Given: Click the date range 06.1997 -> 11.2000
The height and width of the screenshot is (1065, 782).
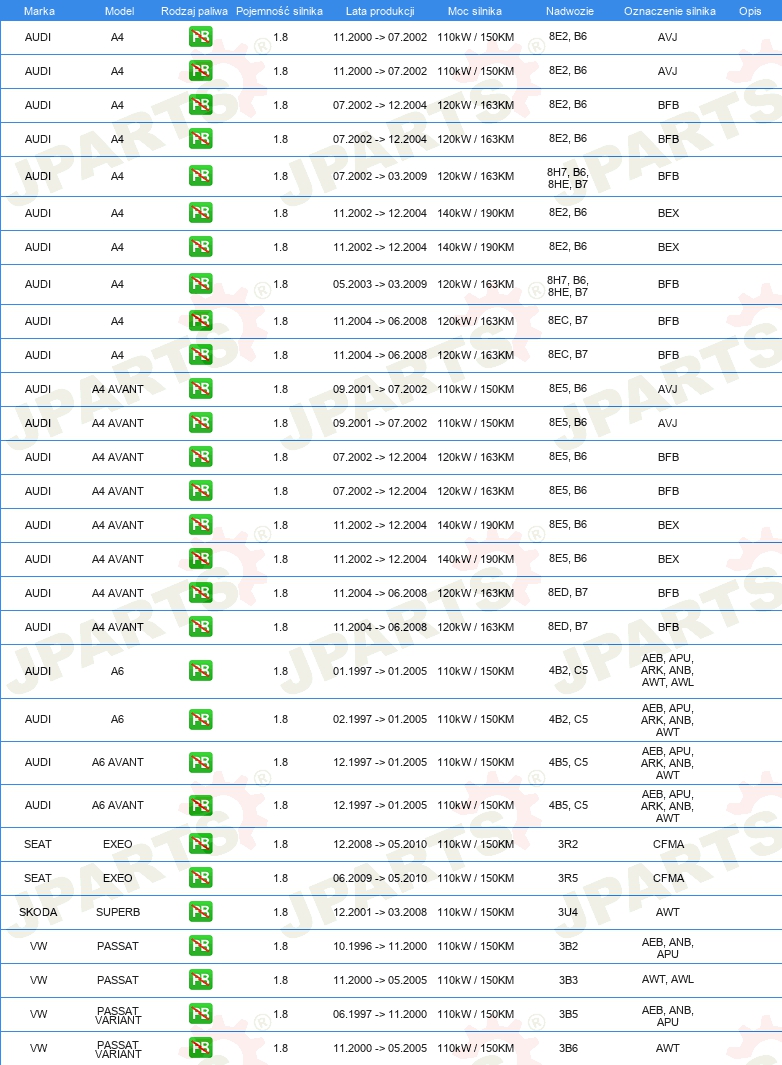Looking at the screenshot, I should click(380, 1014).
